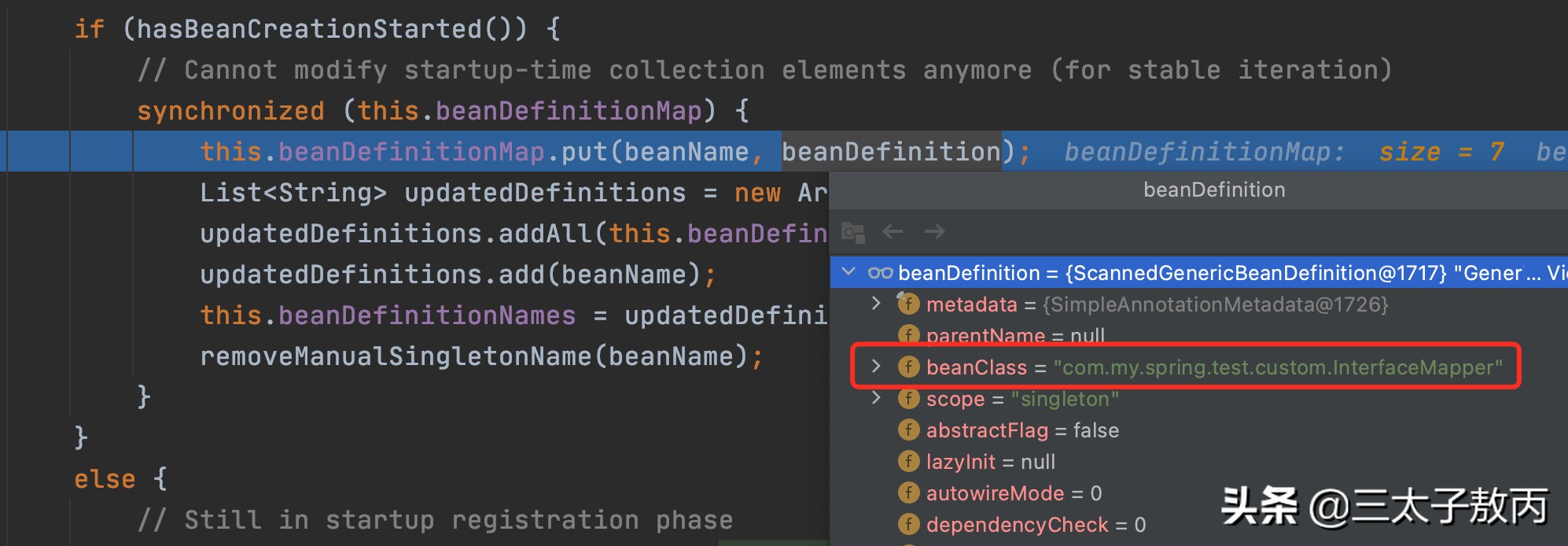Click the forward arrow in beanDefinition popup
This screenshot has width=1568, height=546.
click(x=934, y=231)
